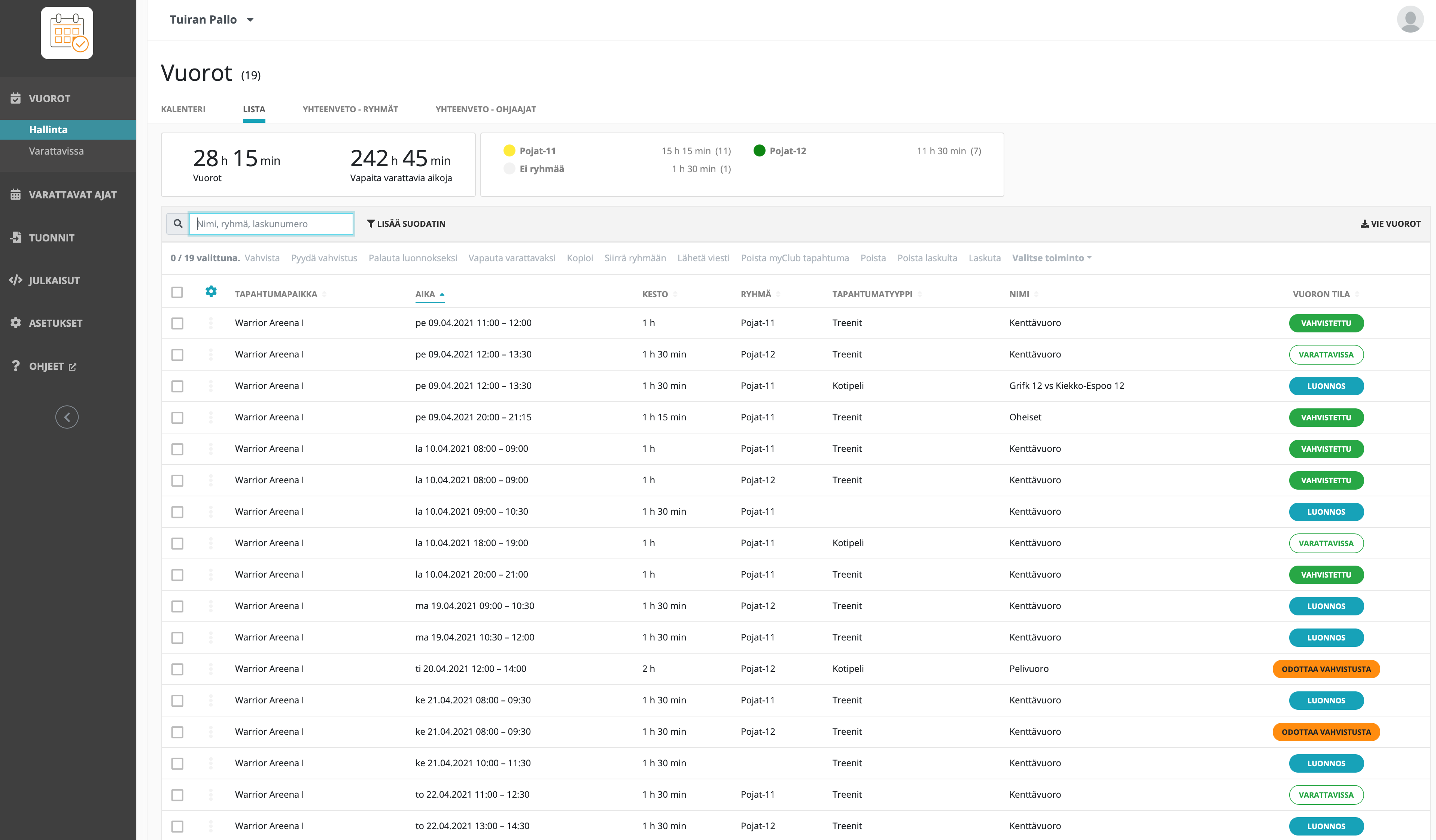
Task: Check the la 10.04.2021 09:00 – 10:30 row
Action: (177, 512)
